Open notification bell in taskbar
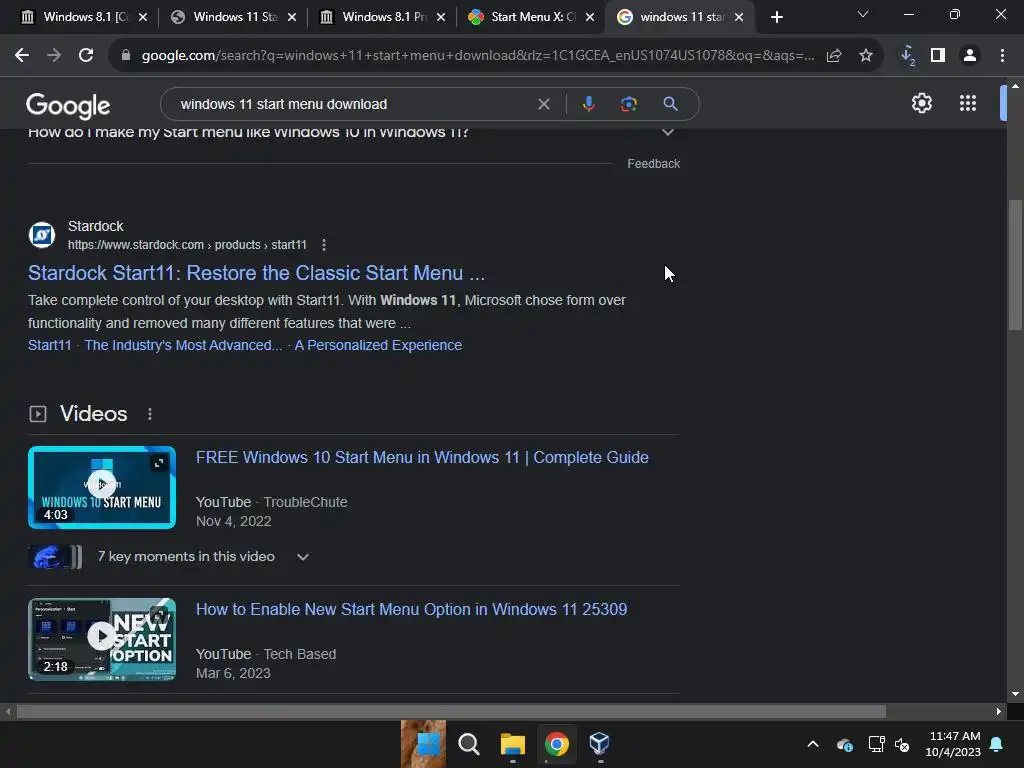This screenshot has width=1024, height=768. (997, 744)
